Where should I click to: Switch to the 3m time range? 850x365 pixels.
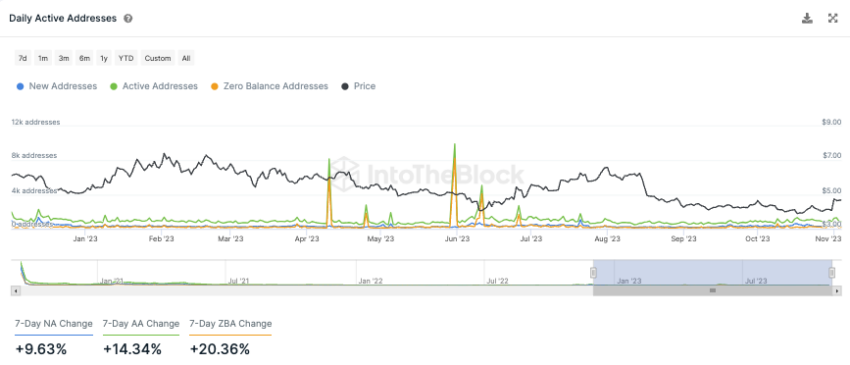tap(64, 58)
